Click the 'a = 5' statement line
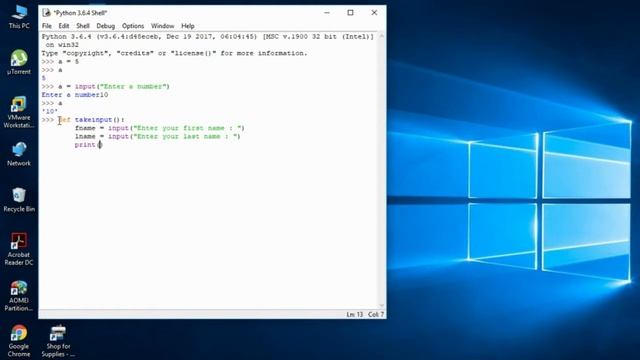This screenshot has width=640, height=360. point(60,62)
